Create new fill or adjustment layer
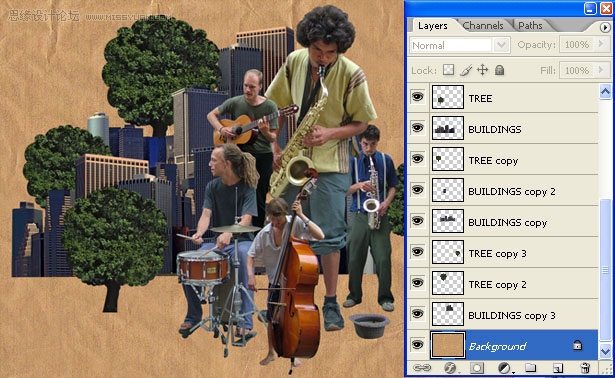Screen dimensions: 615x378 coord(504,368)
